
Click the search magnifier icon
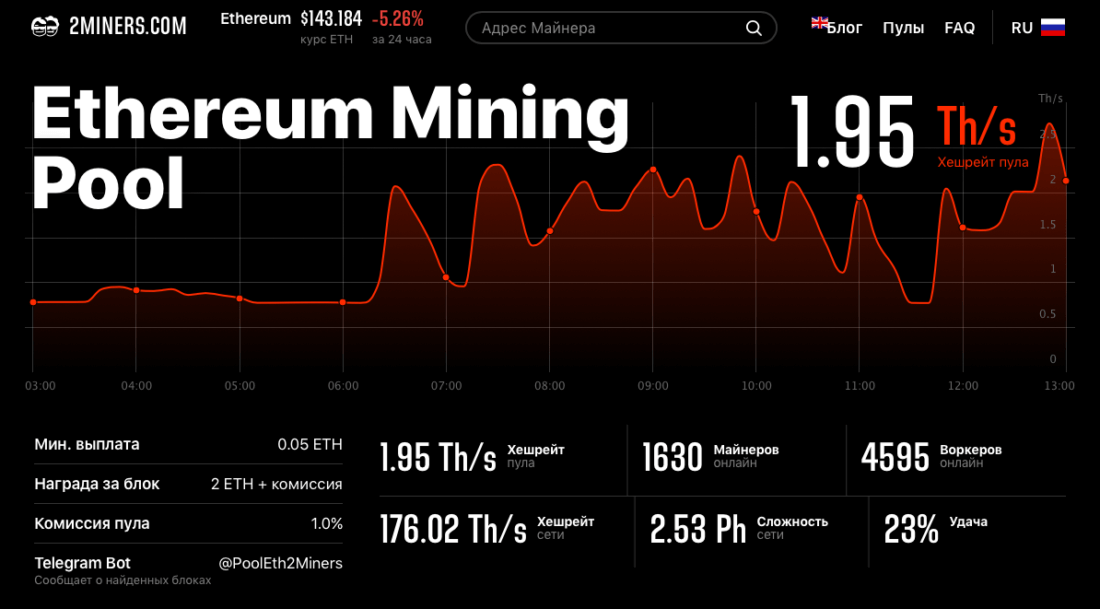(x=753, y=28)
